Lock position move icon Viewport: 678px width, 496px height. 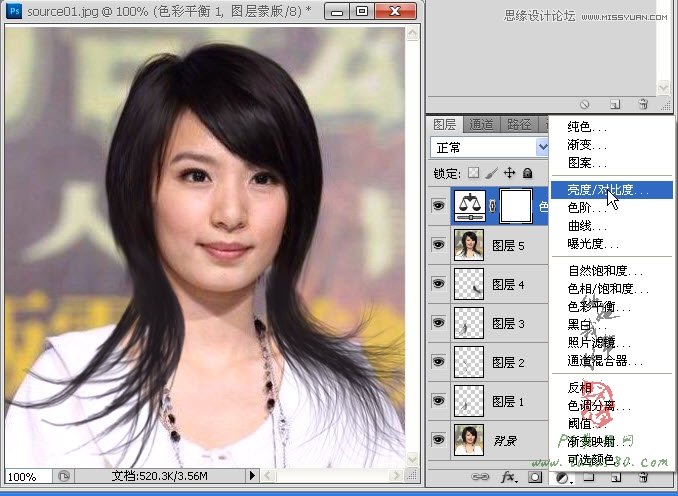[509, 173]
